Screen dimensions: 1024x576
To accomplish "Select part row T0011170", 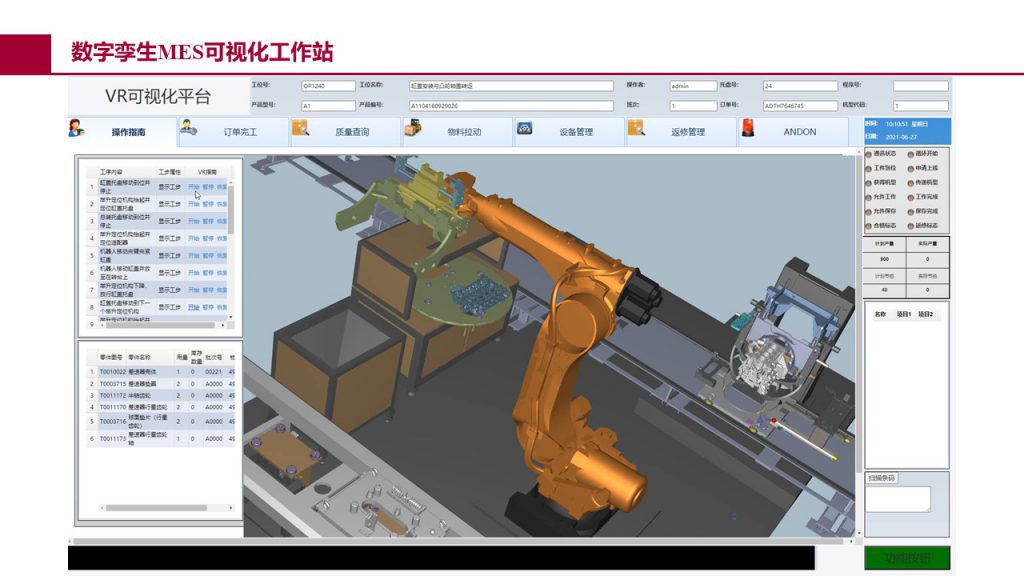I will click(x=161, y=407).
